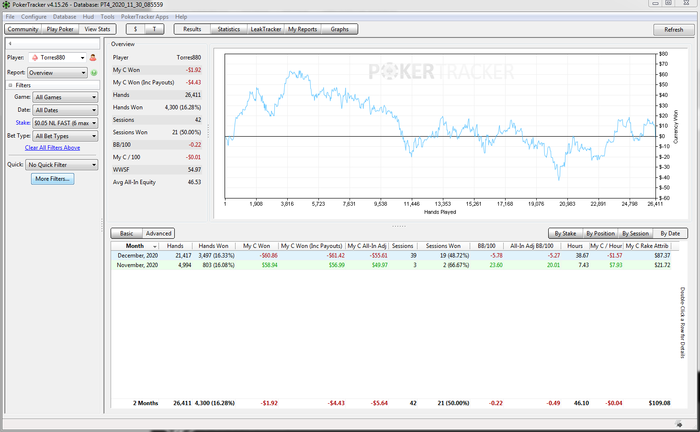Click November's $58.94 My C Won value

tap(270, 265)
